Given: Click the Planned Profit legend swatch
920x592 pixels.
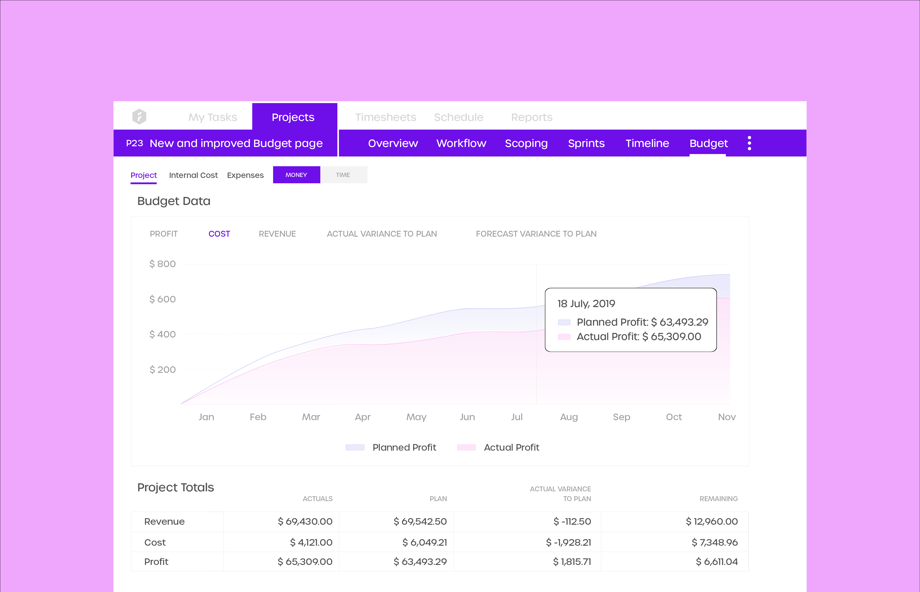Looking at the screenshot, I should [x=355, y=448].
